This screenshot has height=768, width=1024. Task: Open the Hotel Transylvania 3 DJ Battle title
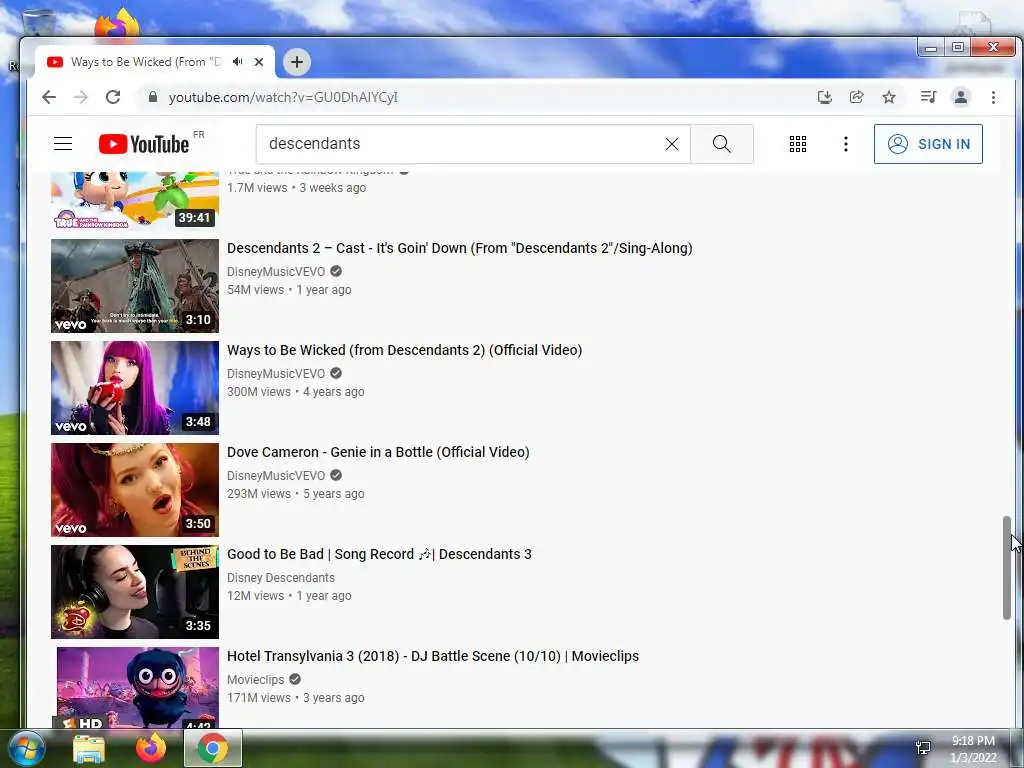pos(433,656)
